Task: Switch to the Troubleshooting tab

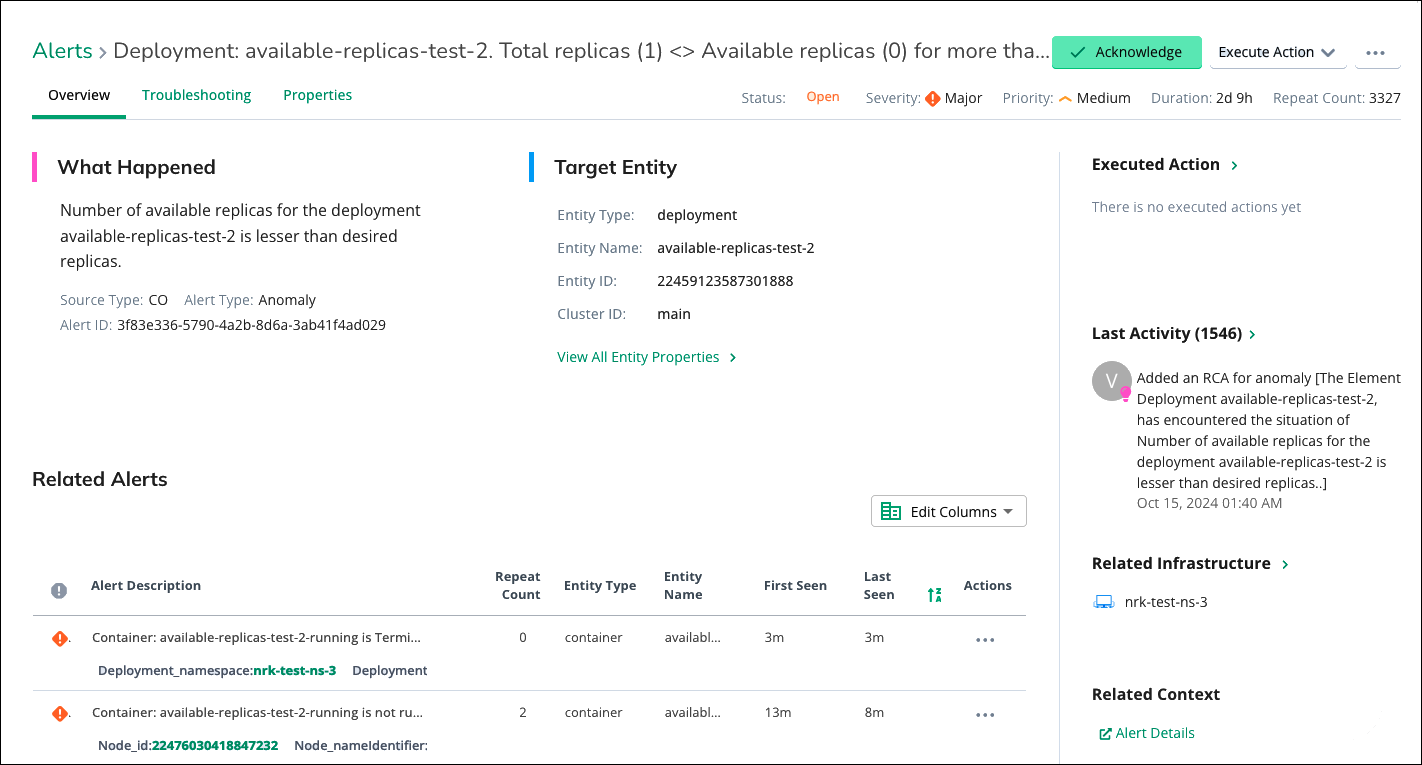Action: [196, 96]
